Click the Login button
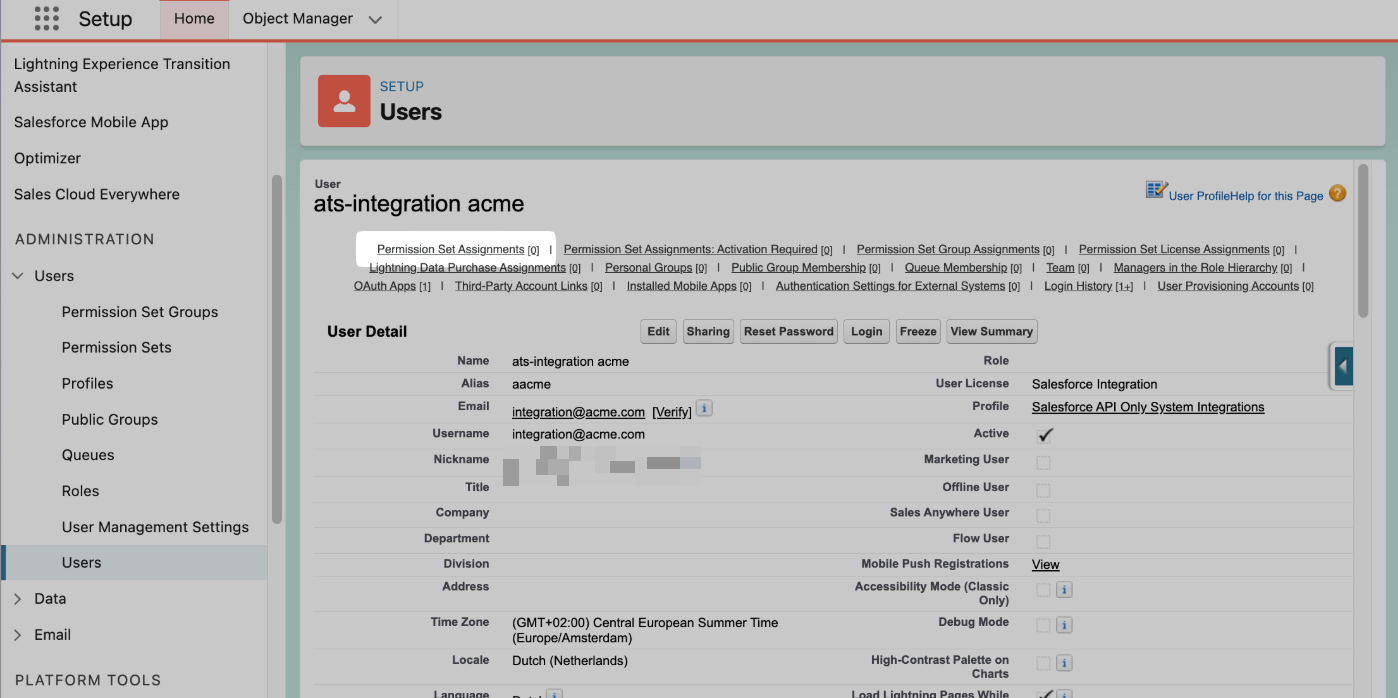Image resolution: width=1398 pixels, height=698 pixels. [867, 332]
